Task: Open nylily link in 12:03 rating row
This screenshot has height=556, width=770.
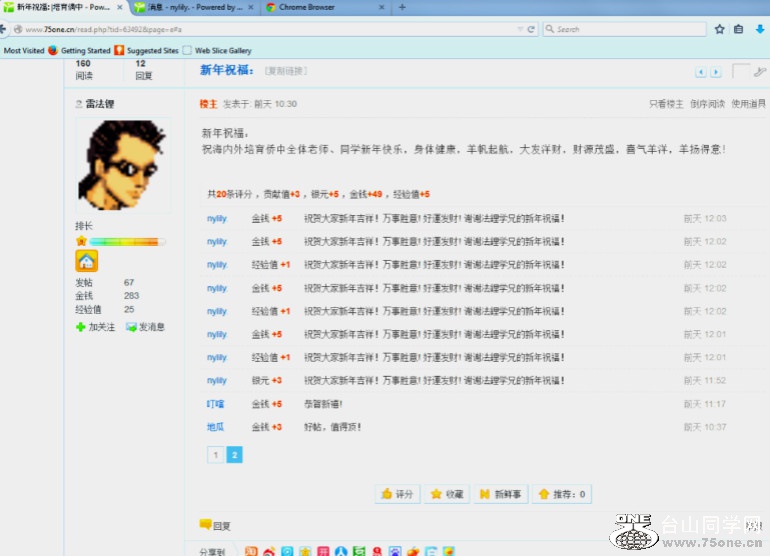Action: coord(217,219)
